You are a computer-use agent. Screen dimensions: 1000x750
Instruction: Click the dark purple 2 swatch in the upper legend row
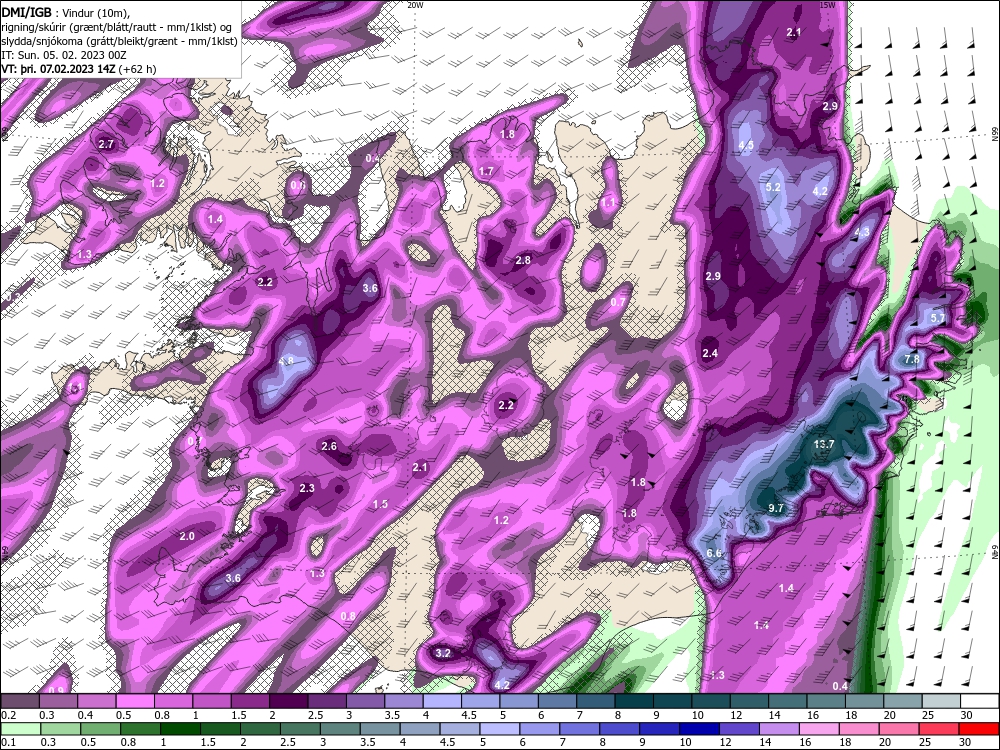pos(289,701)
